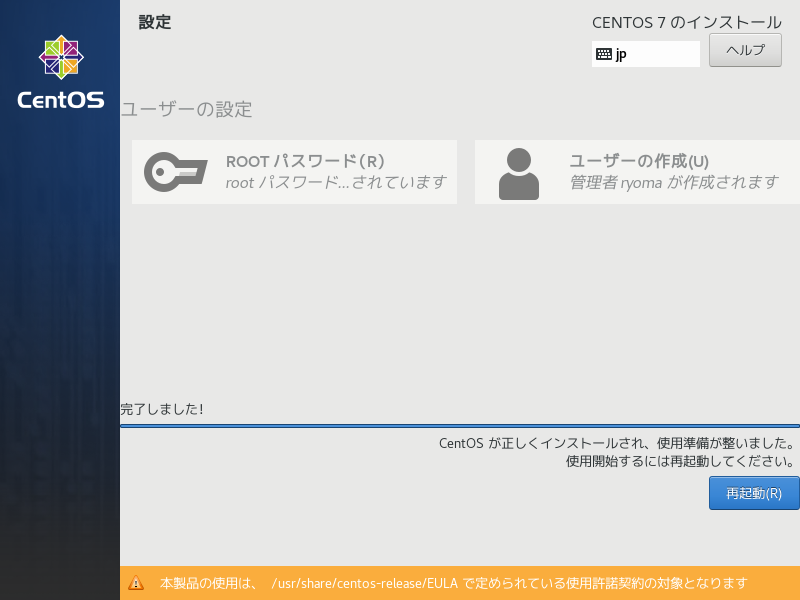Click the EULA warning triangle icon
The height and width of the screenshot is (600, 800).
pyautogui.click(x=136, y=583)
